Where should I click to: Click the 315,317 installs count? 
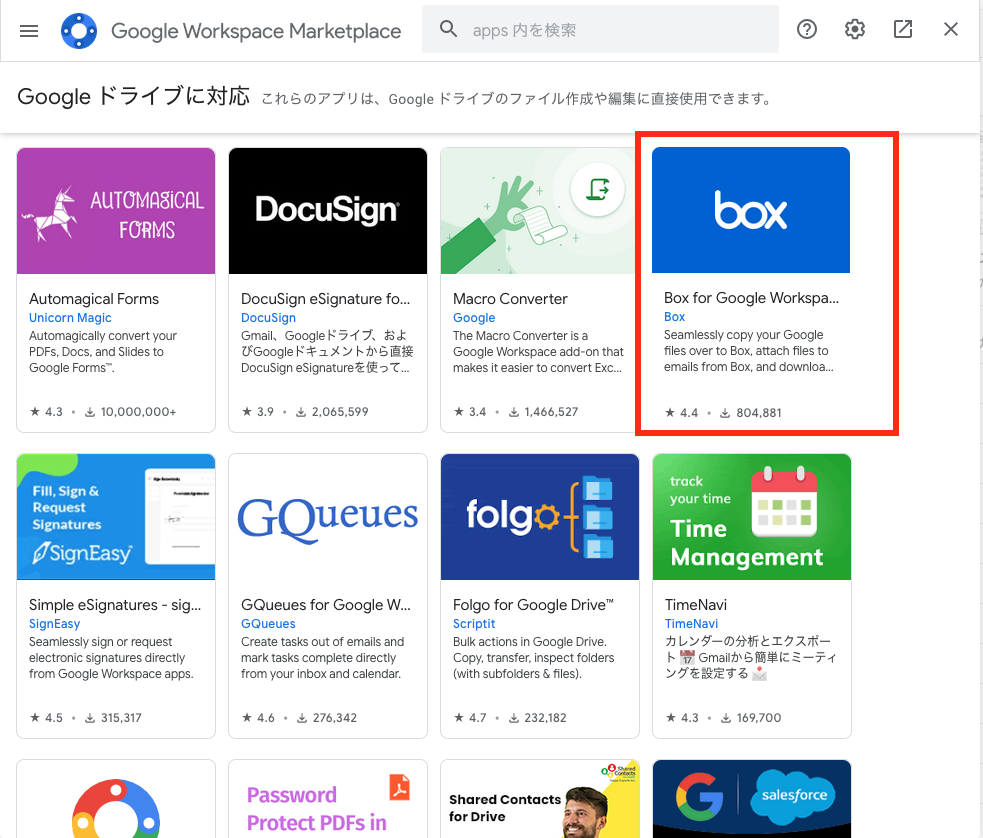click(x=121, y=718)
